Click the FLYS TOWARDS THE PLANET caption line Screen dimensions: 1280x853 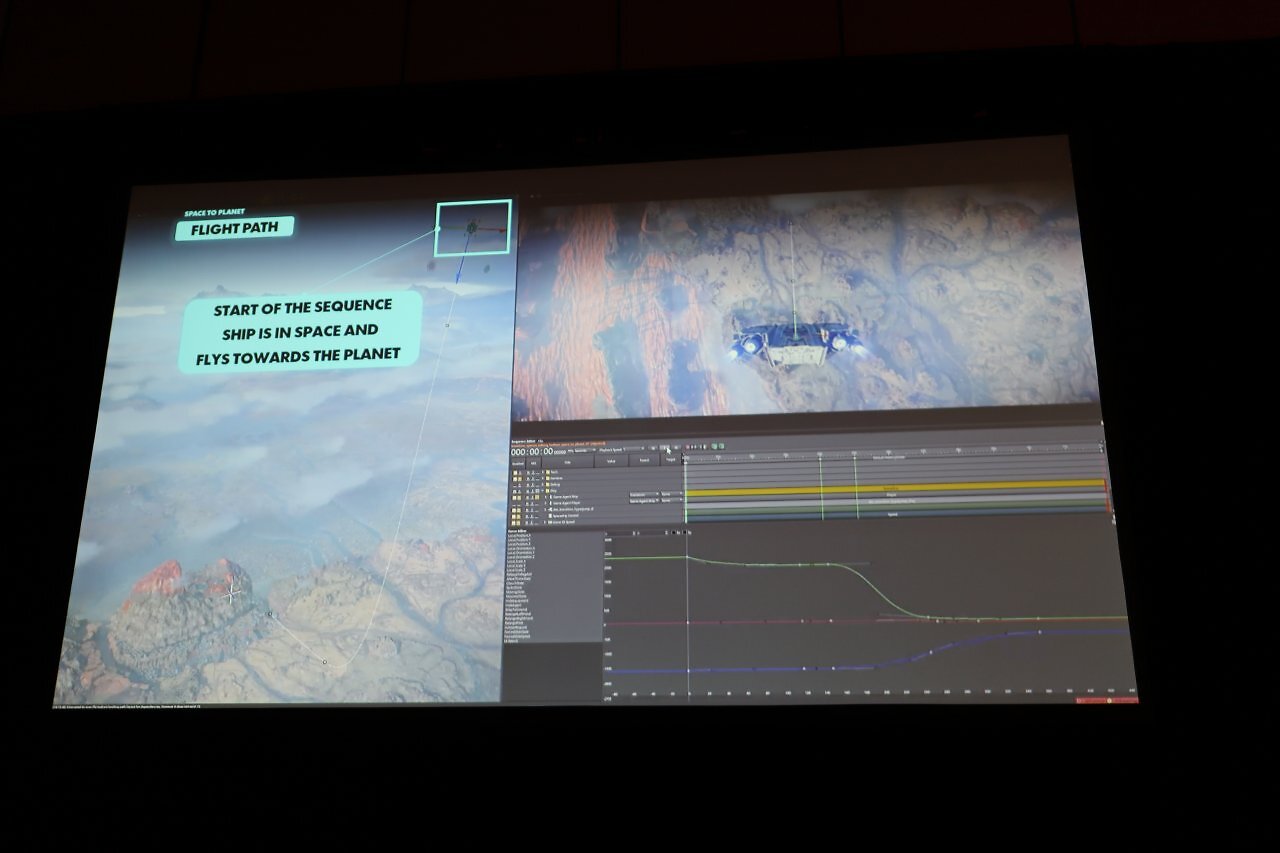point(298,354)
